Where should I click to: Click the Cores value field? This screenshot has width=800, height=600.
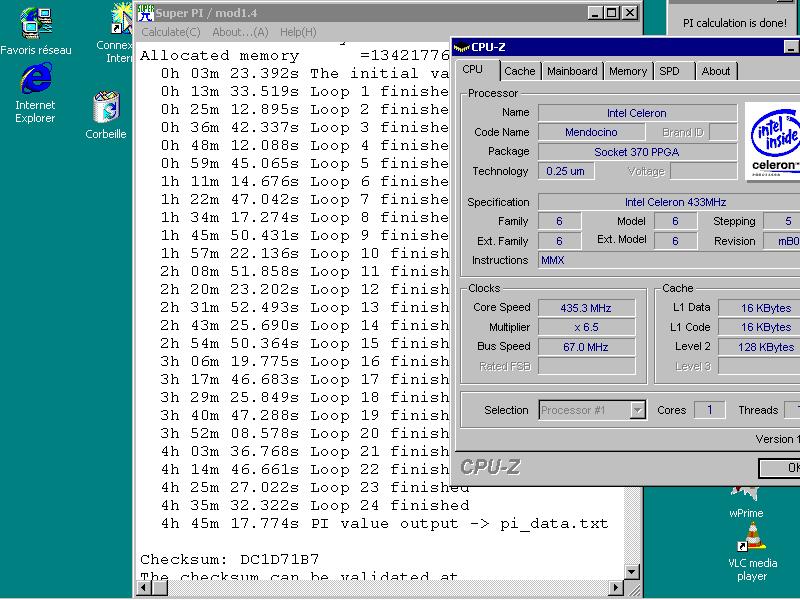[710, 410]
